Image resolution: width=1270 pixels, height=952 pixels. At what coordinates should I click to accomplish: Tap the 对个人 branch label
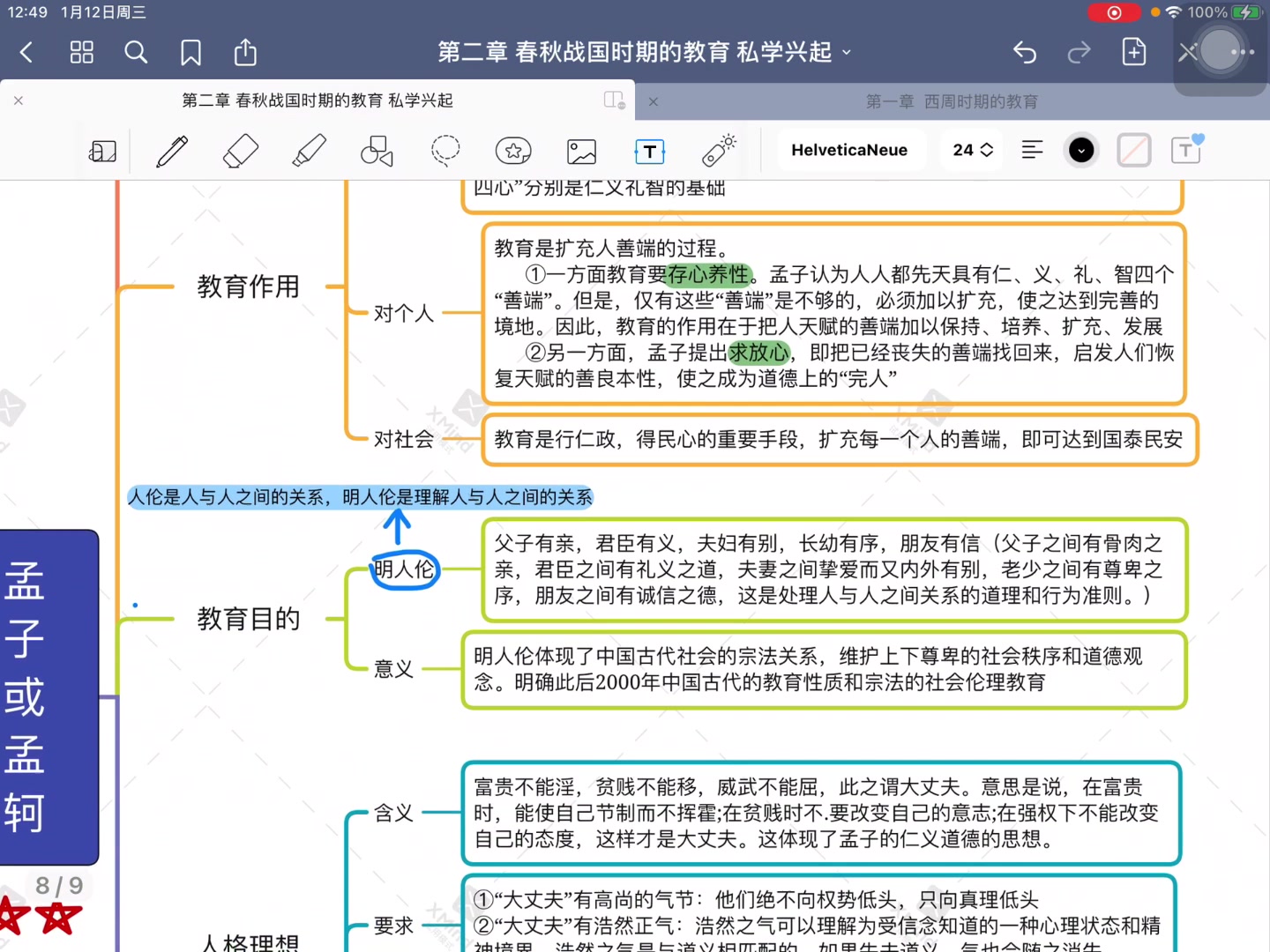(404, 313)
